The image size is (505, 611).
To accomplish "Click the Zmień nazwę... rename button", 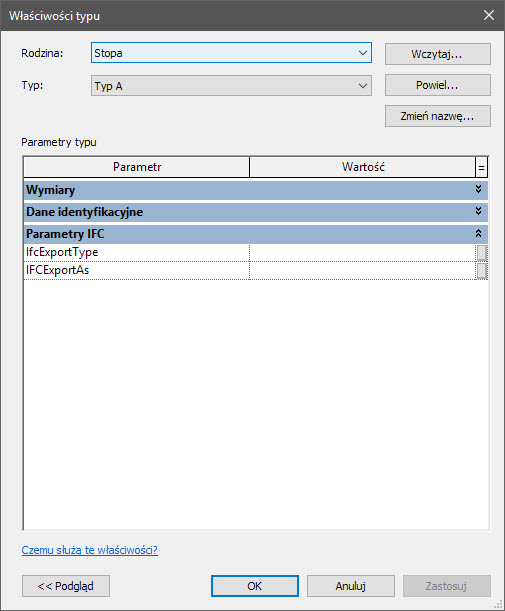I will [438, 116].
